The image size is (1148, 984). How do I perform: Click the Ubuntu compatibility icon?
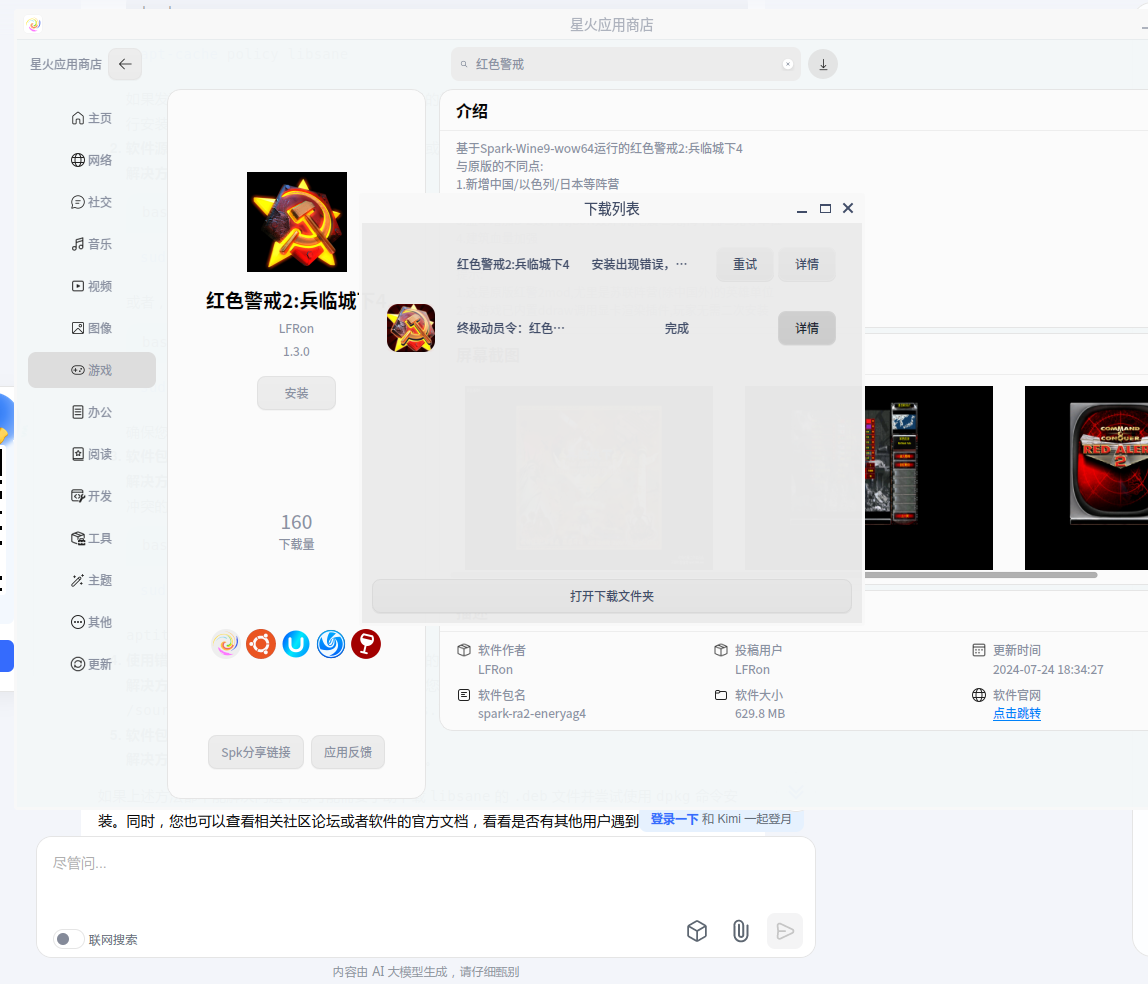tap(261, 644)
